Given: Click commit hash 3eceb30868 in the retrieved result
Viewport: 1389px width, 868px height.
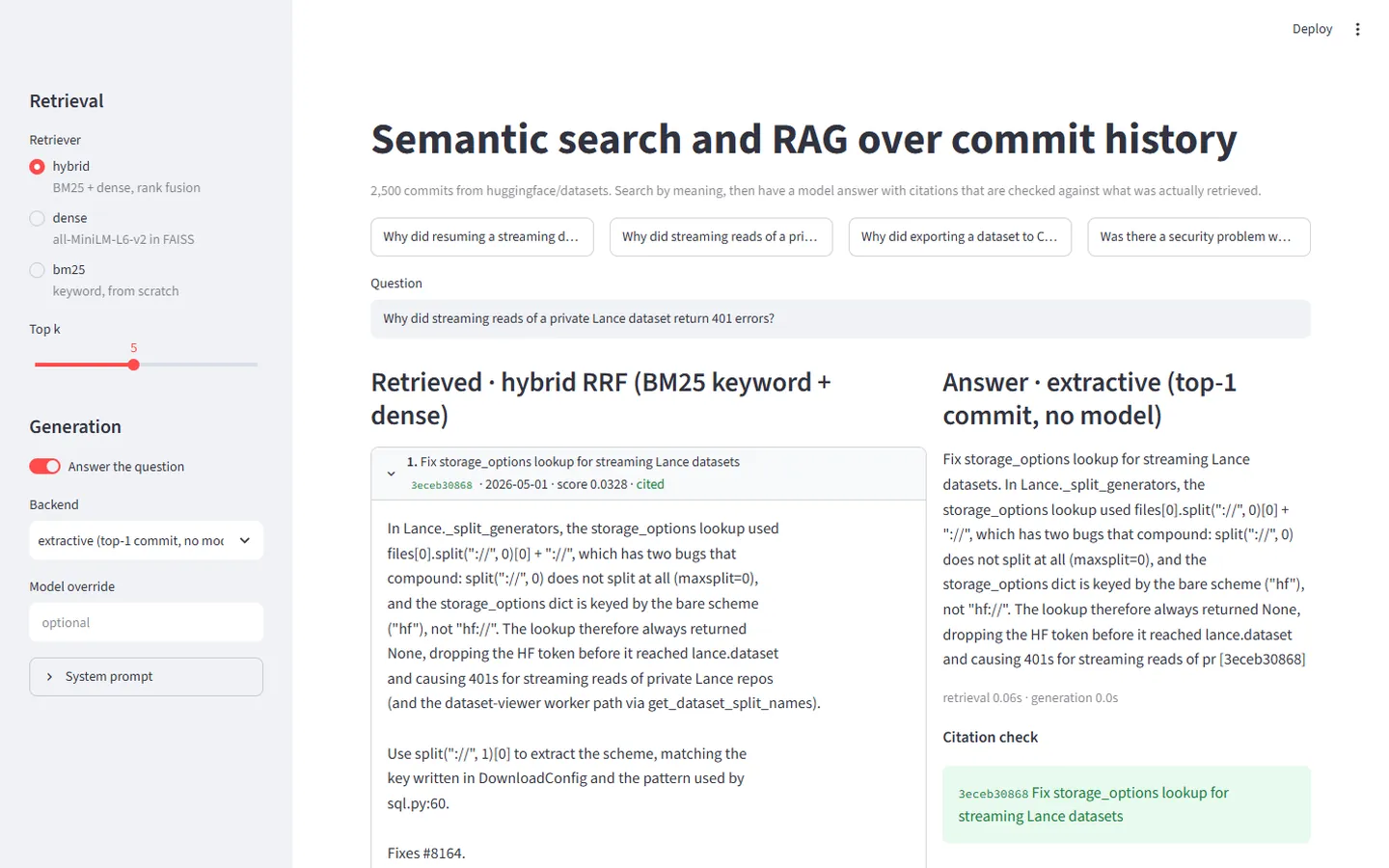Looking at the screenshot, I should click(442, 485).
